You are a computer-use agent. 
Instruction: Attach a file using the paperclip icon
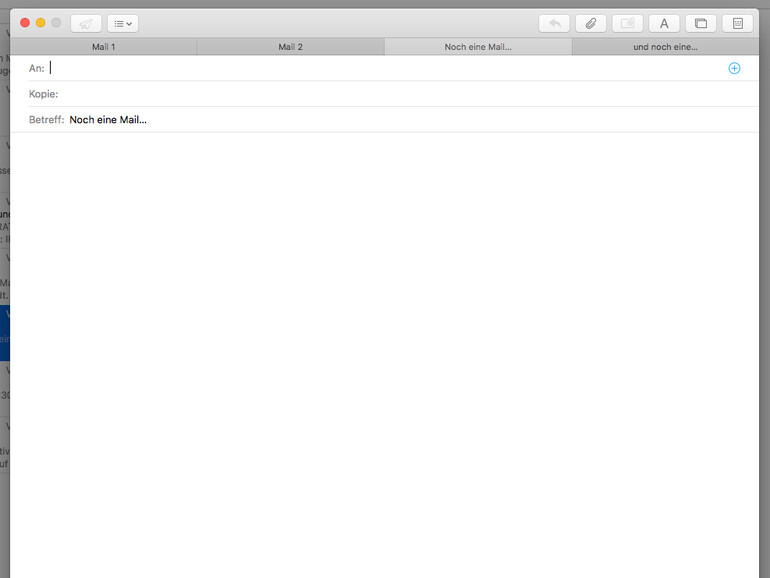[591, 24]
